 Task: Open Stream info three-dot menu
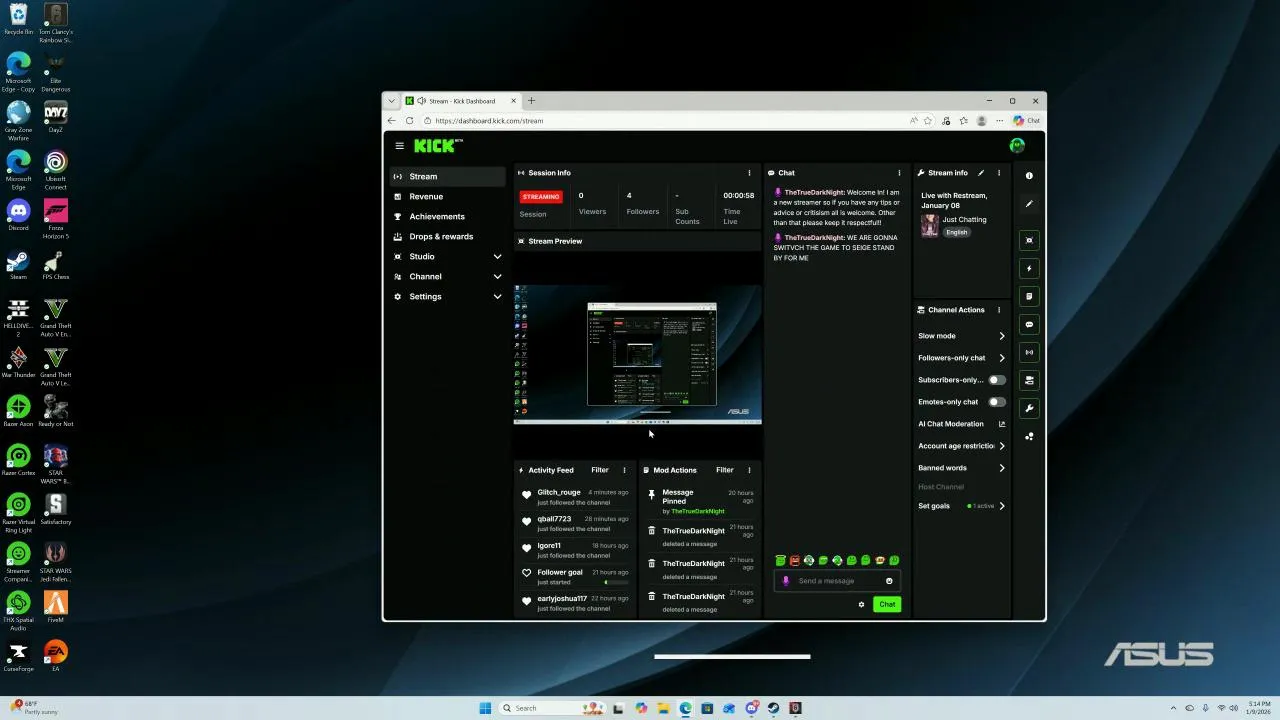pyautogui.click(x=998, y=173)
